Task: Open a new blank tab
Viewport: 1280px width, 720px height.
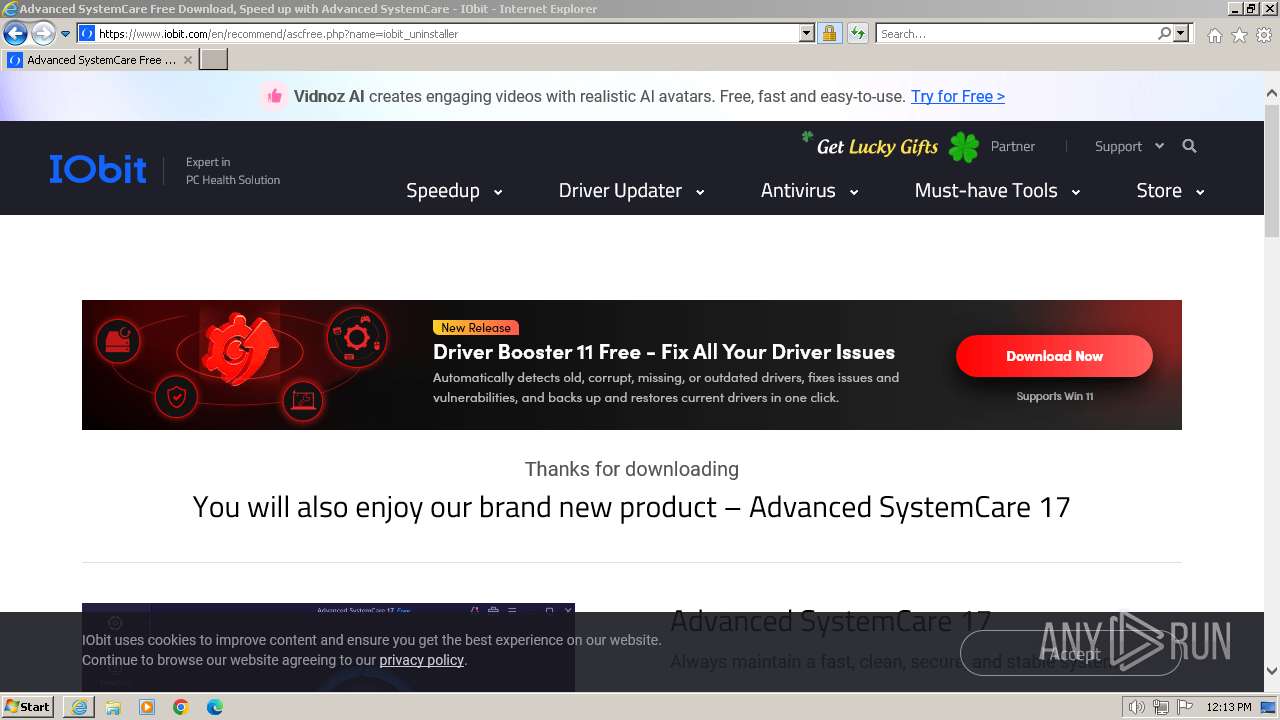Action: click(214, 60)
